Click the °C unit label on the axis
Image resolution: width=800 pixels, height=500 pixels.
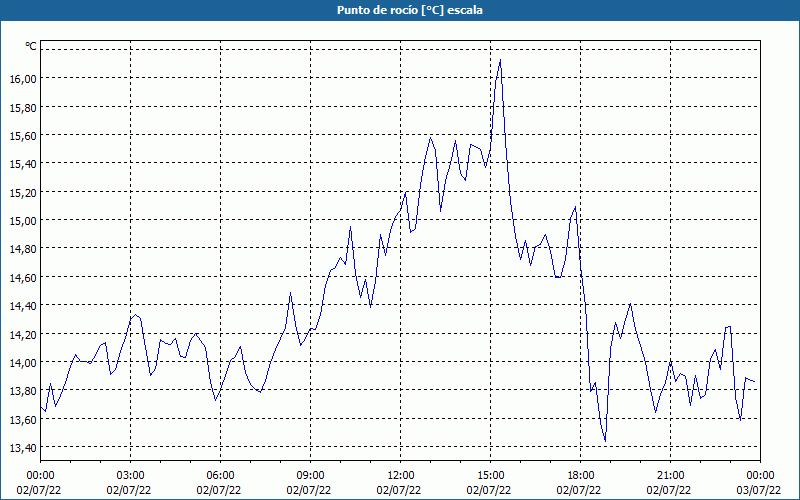click(x=31, y=46)
